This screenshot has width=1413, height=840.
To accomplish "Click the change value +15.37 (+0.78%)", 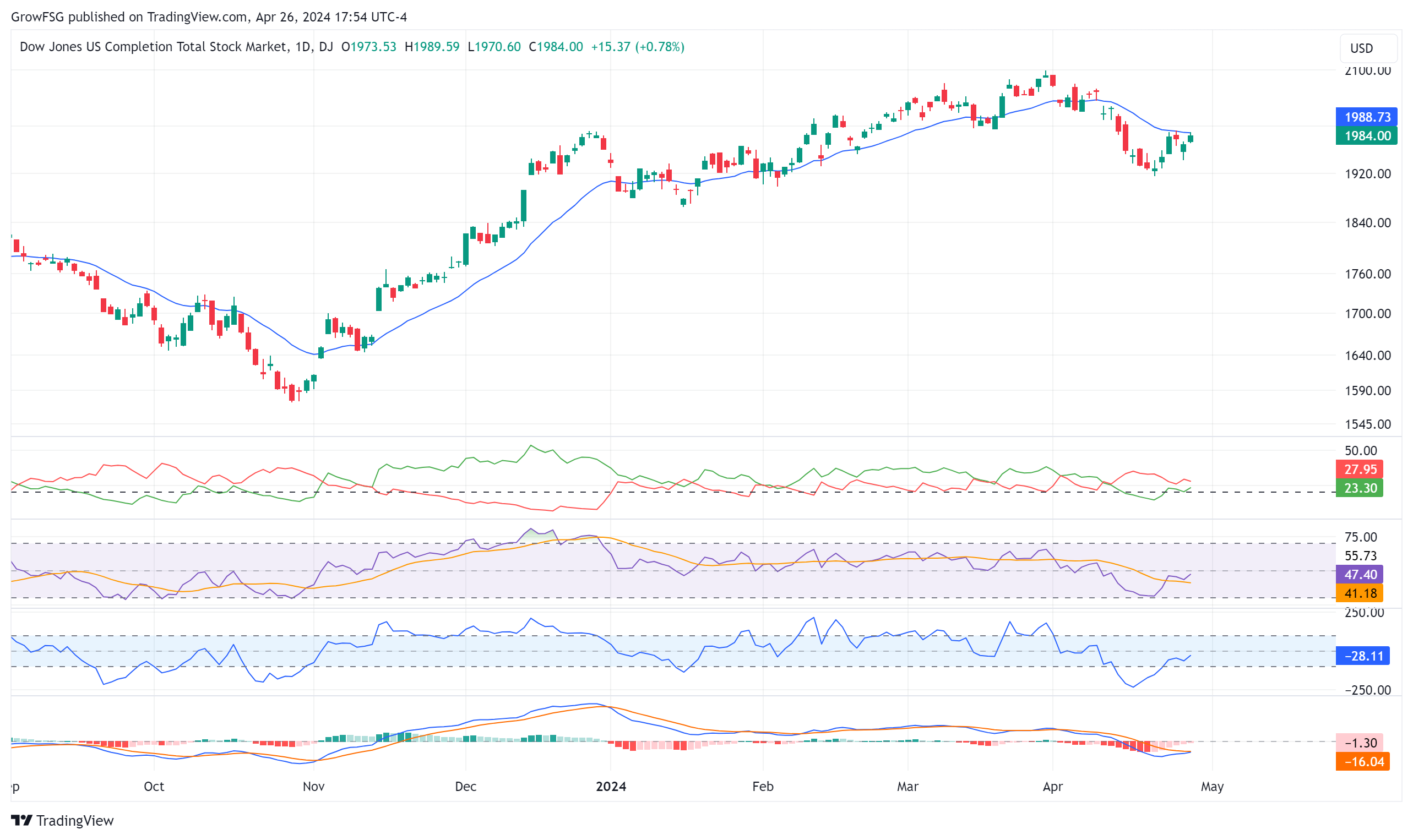I will (x=638, y=47).
